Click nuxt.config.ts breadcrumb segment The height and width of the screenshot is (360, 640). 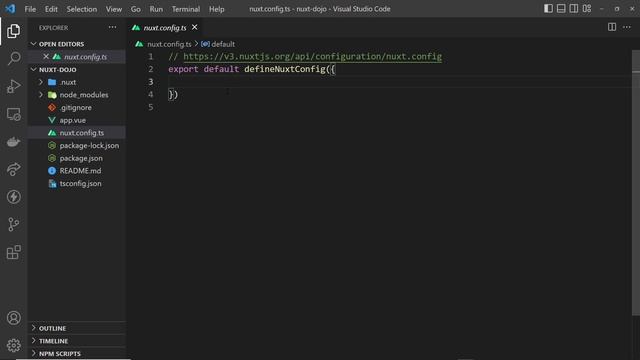click(x=169, y=44)
